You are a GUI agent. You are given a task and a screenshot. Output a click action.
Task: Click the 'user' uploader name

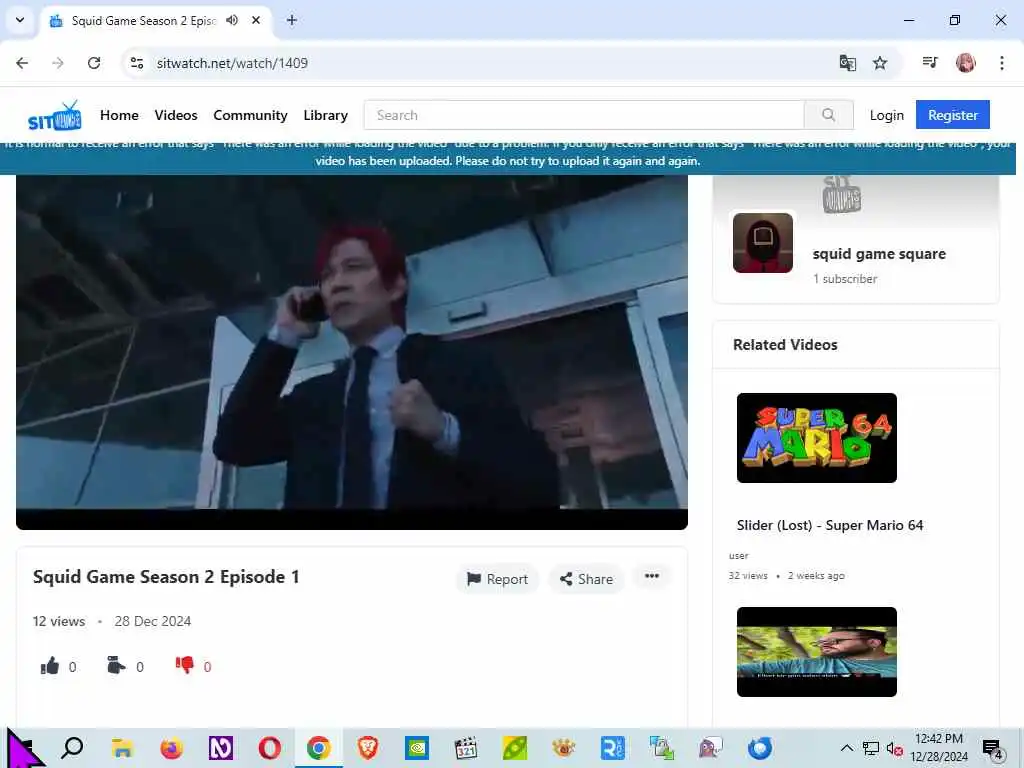coord(739,556)
